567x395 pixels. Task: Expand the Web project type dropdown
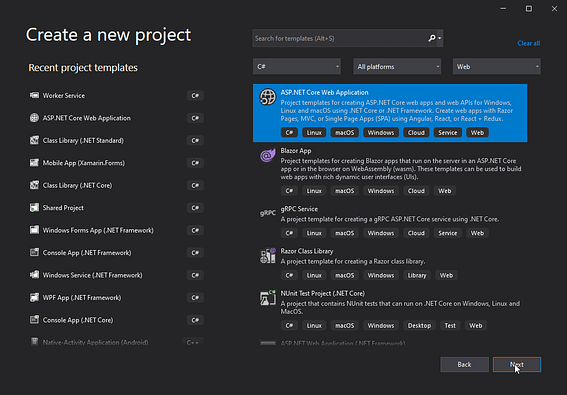coord(497,67)
